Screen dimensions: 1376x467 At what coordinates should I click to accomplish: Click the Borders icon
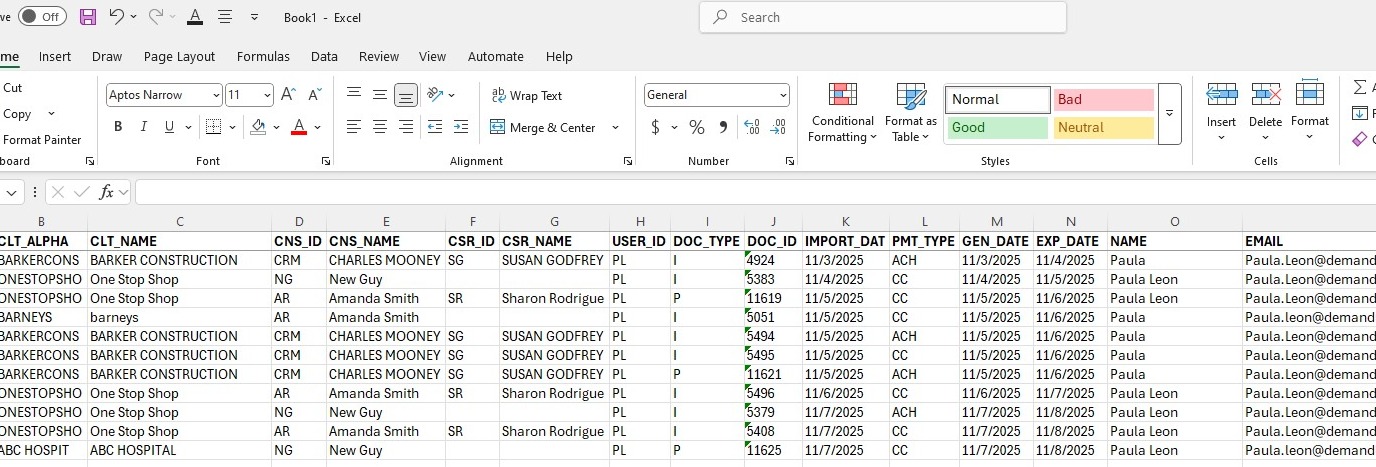213,127
